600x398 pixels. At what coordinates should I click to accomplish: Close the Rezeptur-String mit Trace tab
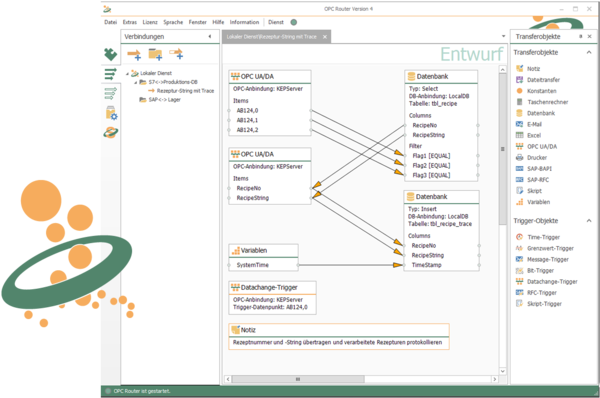(x=324, y=37)
